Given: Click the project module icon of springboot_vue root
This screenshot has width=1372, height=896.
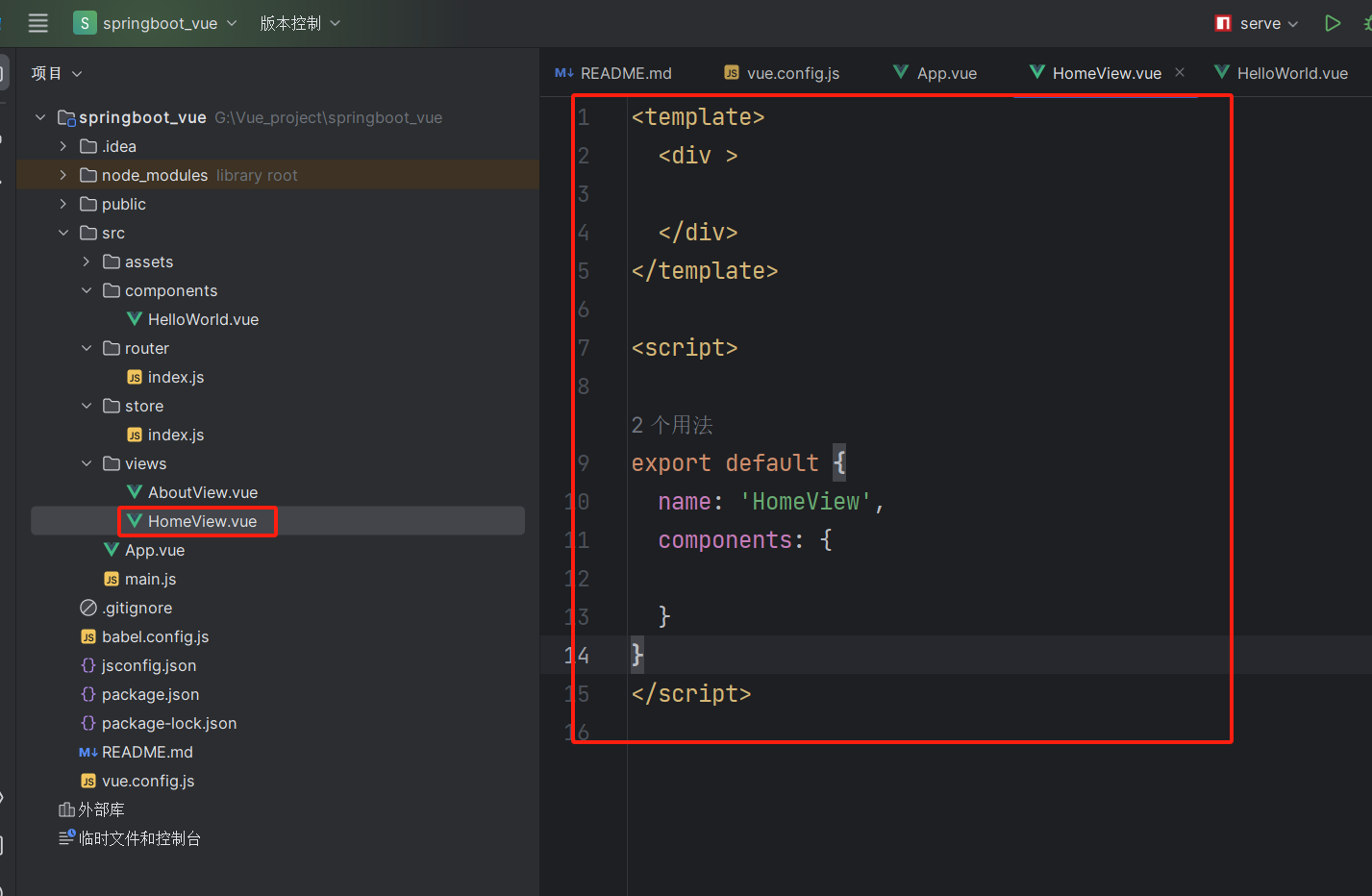Looking at the screenshot, I should [x=66, y=117].
